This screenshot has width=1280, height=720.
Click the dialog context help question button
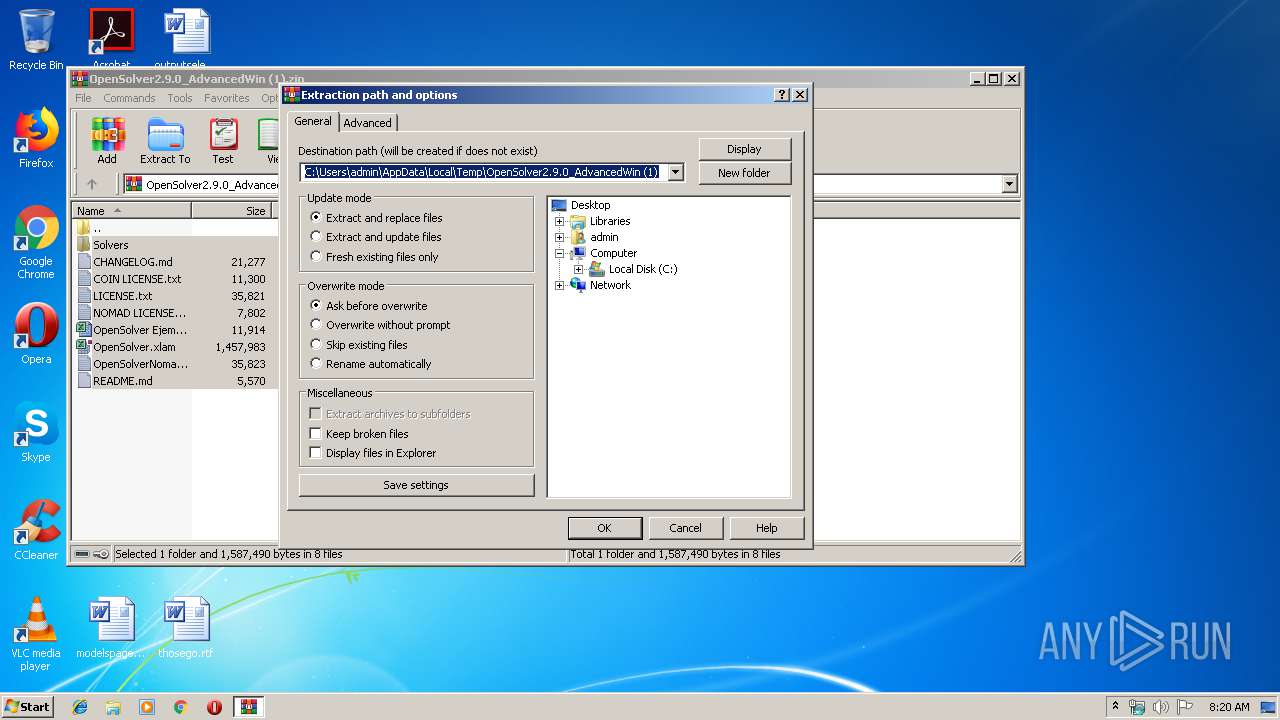tap(782, 95)
